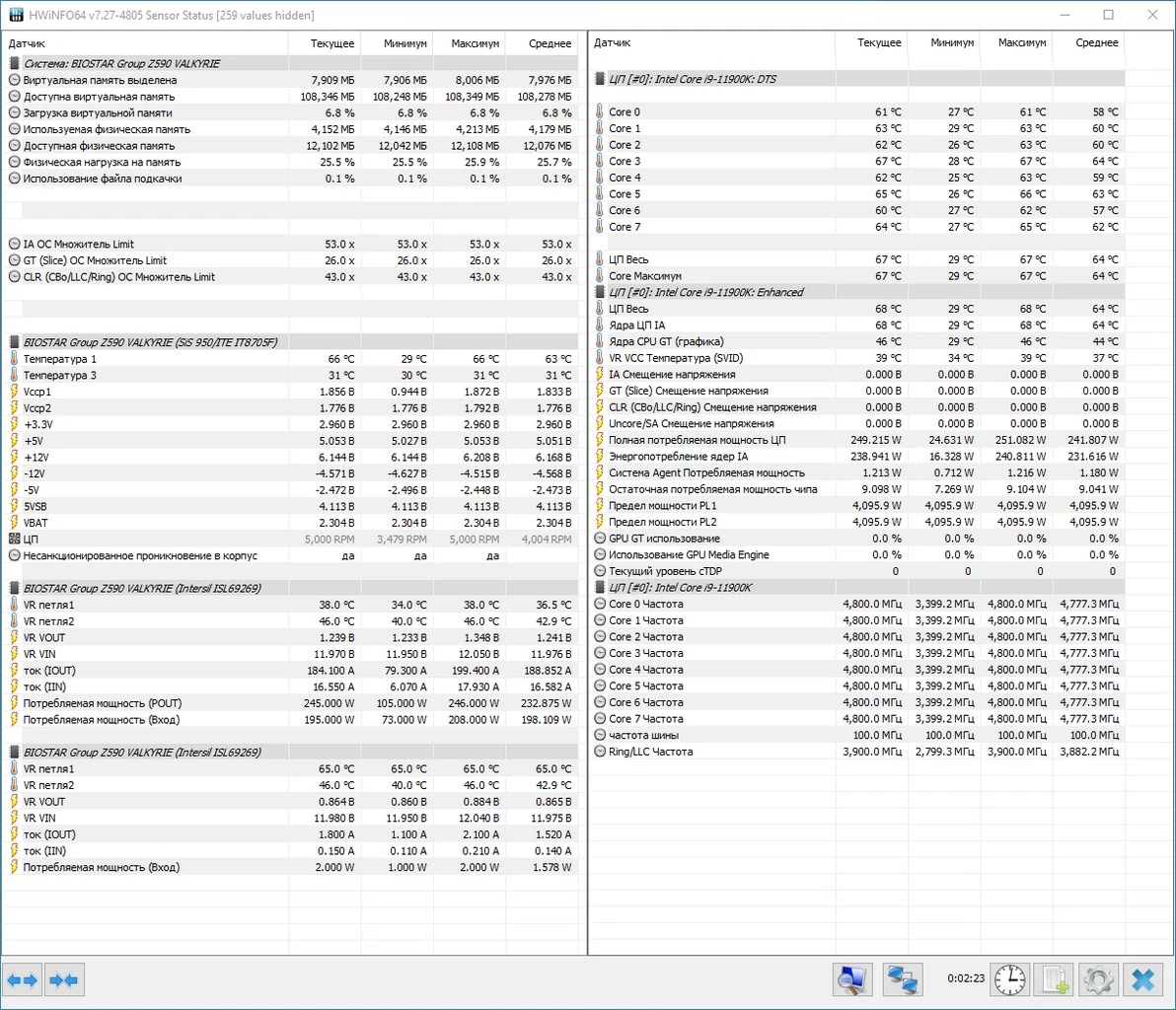The image size is (1176, 1010).
Task: Click the clock icon to reset statistics
Action: pyautogui.click(x=1009, y=979)
